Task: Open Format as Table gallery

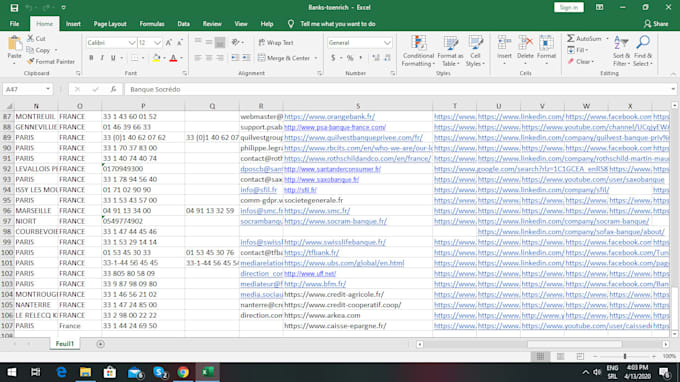Action: point(450,51)
